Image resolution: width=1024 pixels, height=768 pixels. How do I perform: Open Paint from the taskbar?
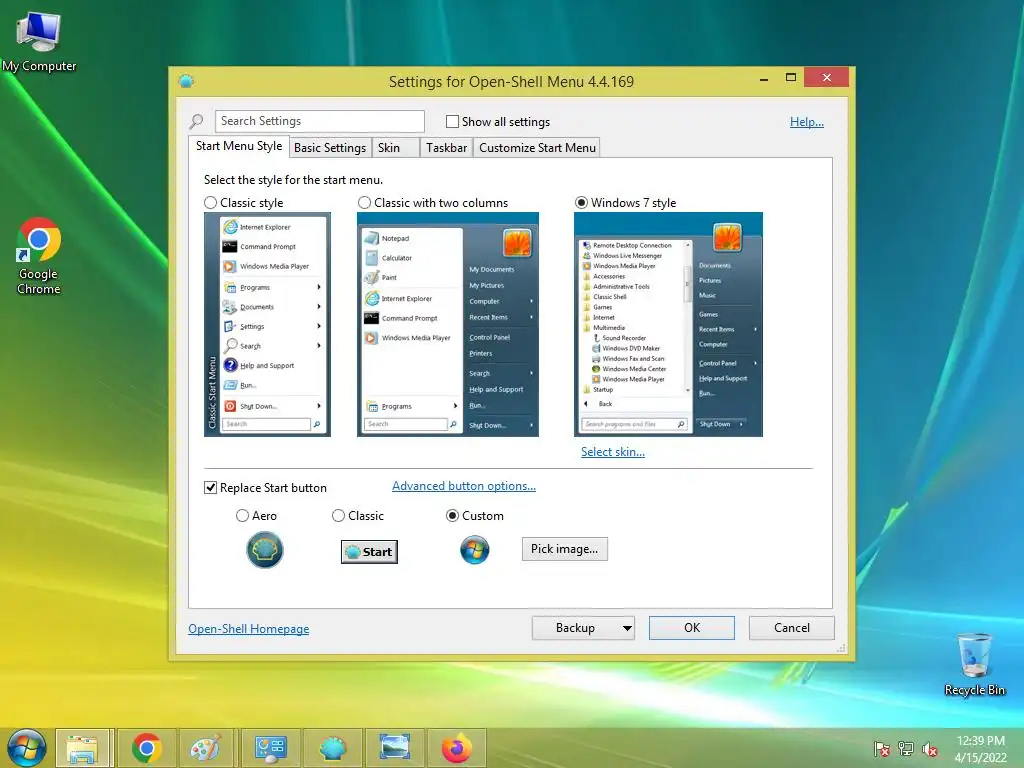coord(205,748)
